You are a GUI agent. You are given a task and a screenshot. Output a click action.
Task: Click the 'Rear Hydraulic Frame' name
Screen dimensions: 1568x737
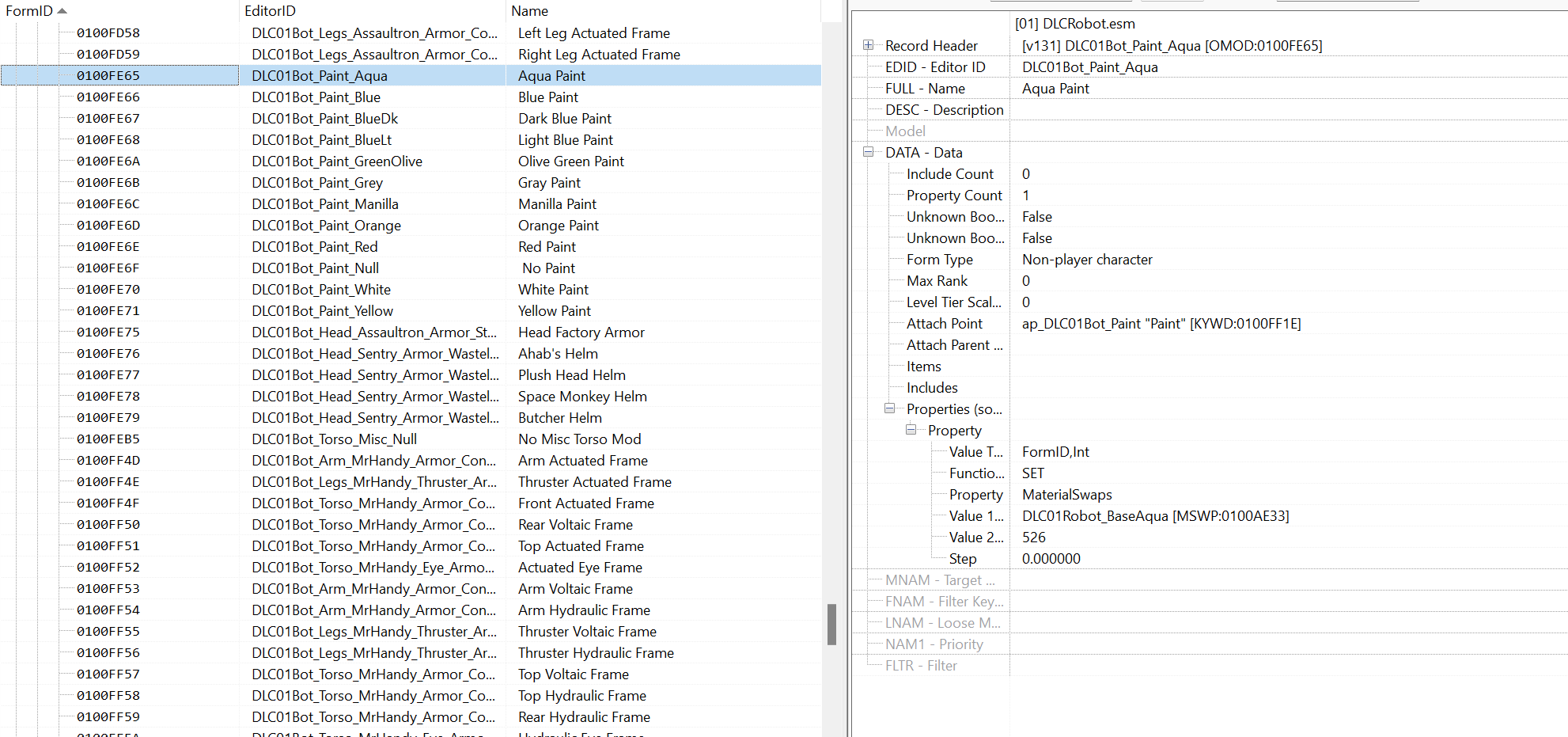tap(584, 717)
